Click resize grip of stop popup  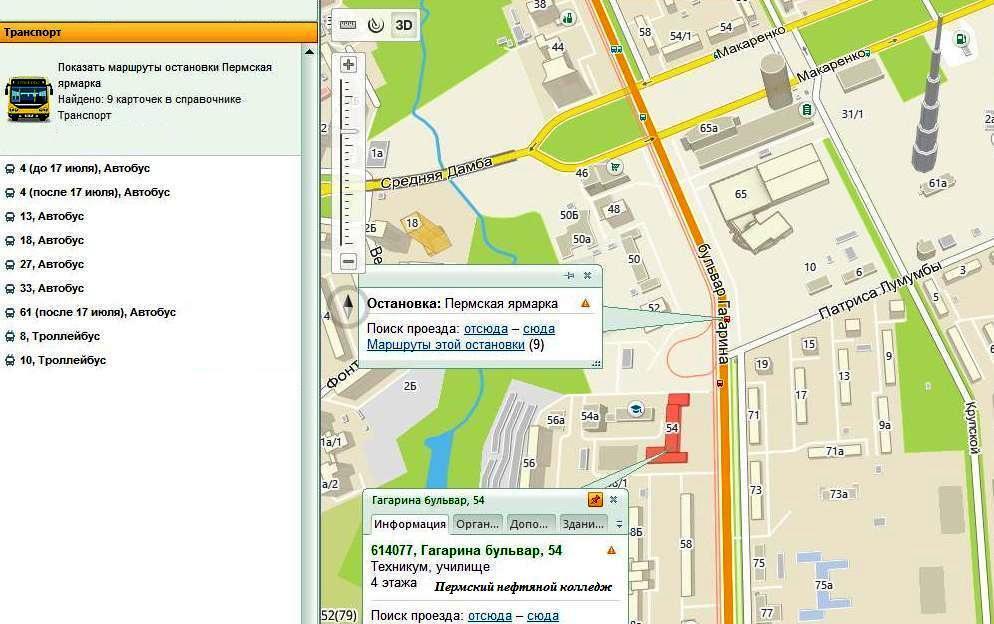(596, 363)
